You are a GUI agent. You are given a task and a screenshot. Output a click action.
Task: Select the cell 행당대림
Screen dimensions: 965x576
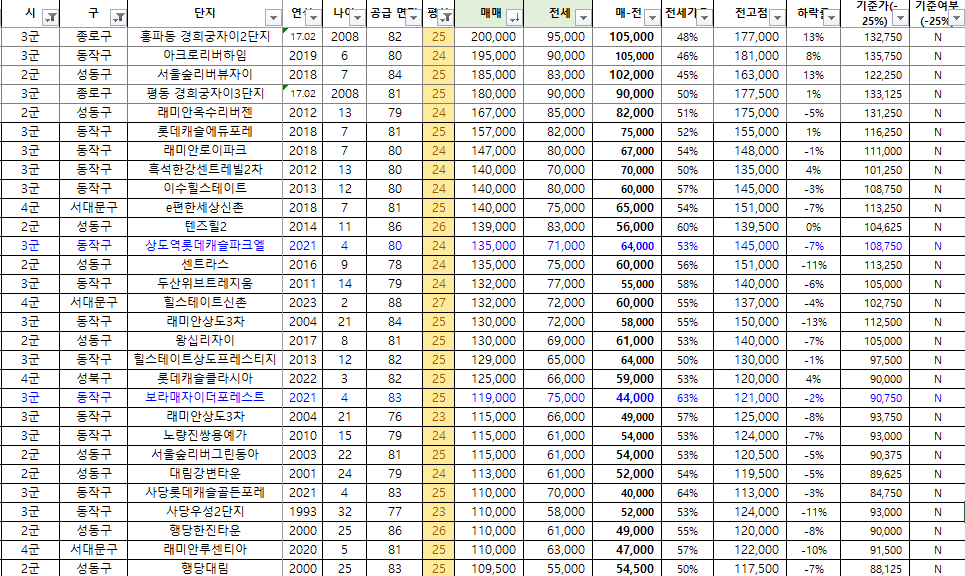pyautogui.click(x=205, y=569)
